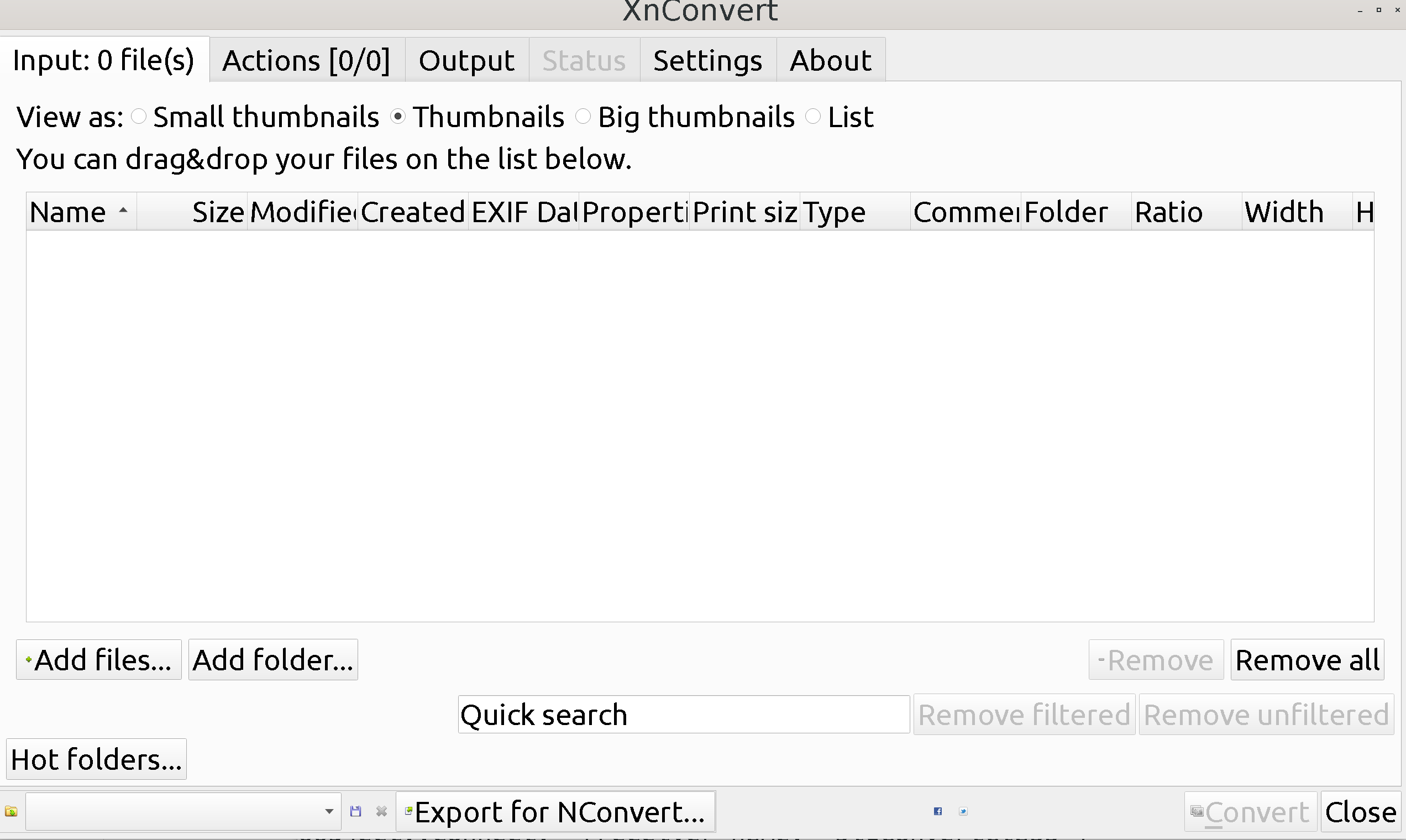Open the Facebook share icon

pos(938,811)
